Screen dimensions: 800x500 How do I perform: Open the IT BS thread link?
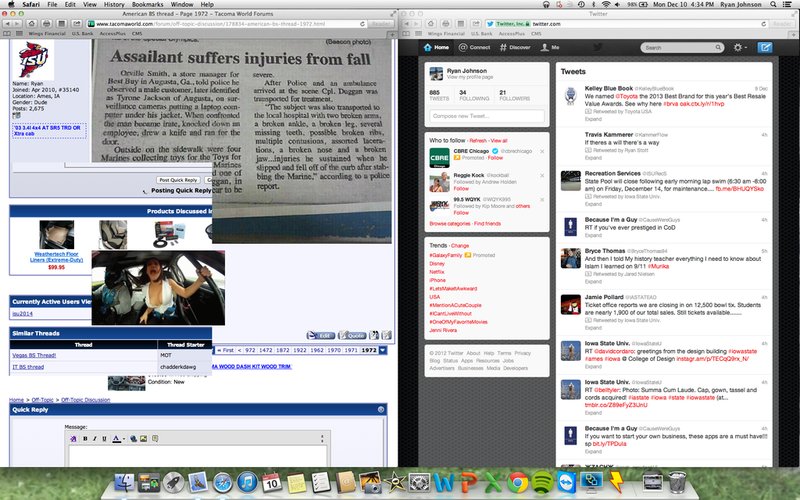[x=28, y=367]
